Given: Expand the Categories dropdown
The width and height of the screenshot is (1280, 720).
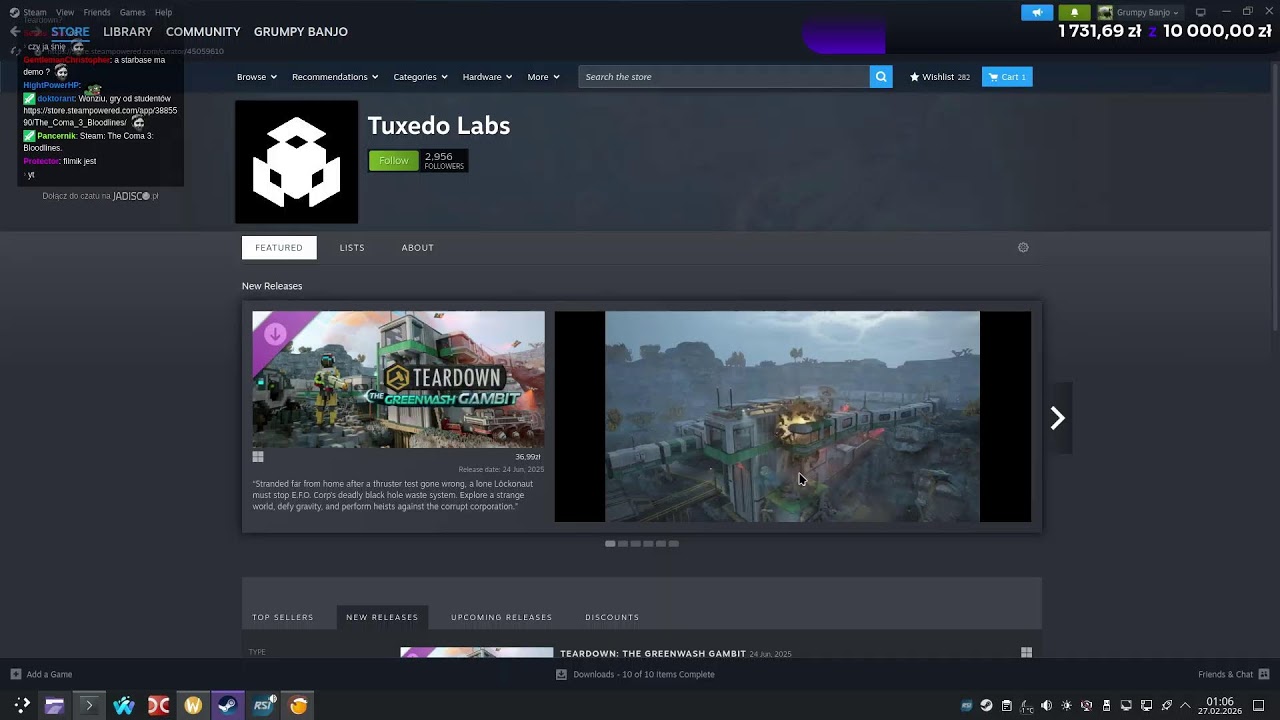Looking at the screenshot, I should tap(420, 77).
